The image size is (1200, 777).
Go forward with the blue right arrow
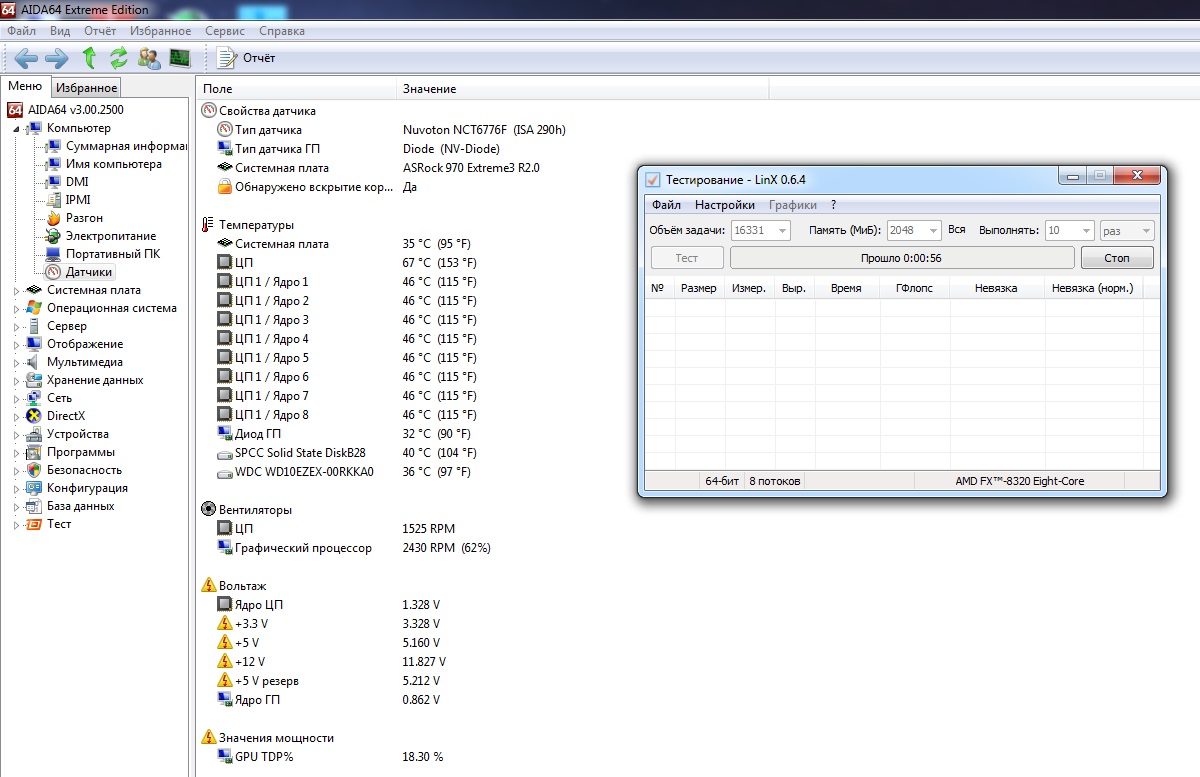57,57
